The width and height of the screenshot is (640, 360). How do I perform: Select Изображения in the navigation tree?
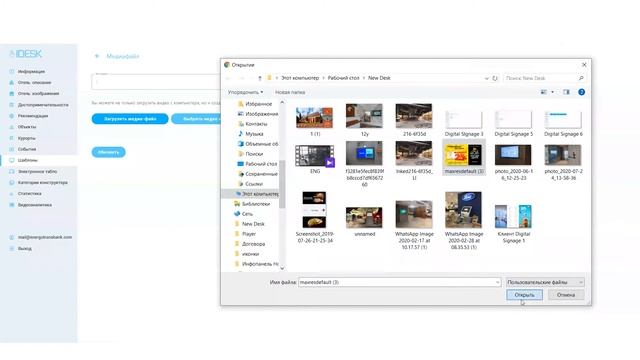261,114
